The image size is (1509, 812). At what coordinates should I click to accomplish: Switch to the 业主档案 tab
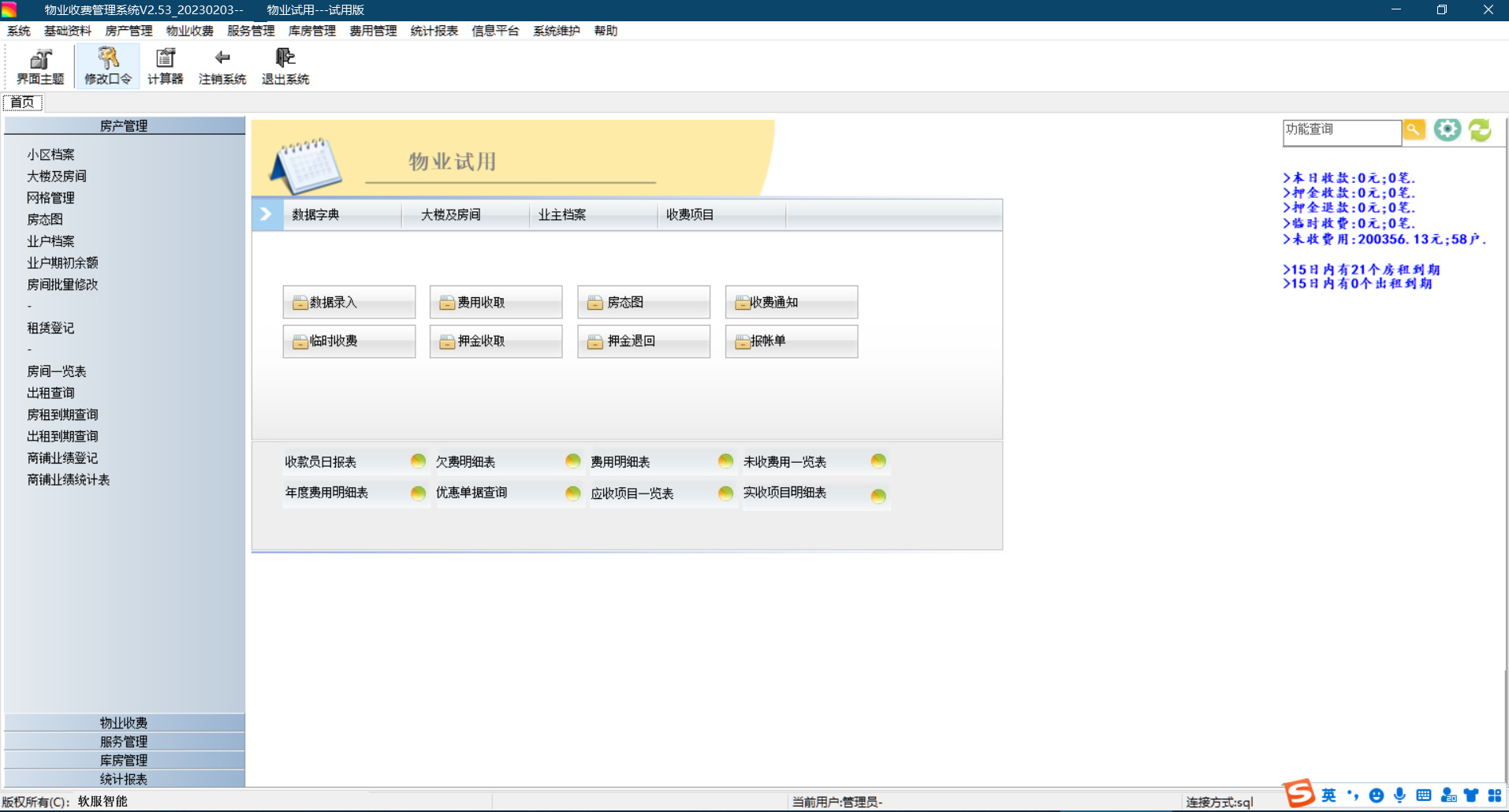(562, 214)
